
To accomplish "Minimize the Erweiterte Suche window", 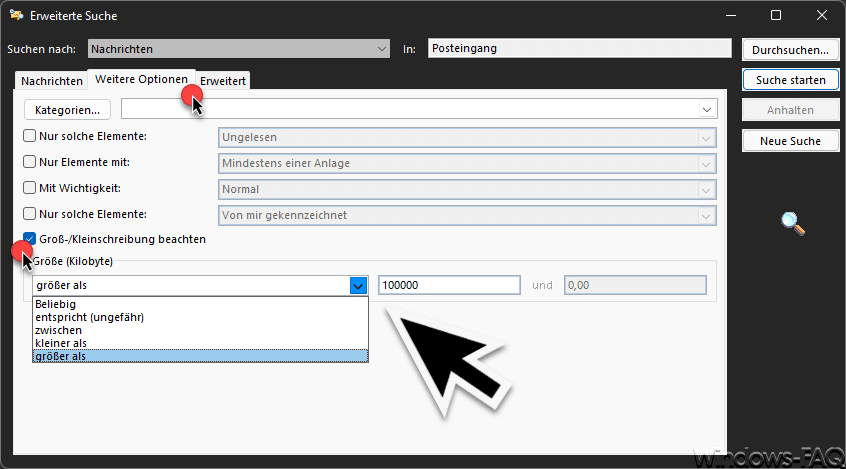I will pyautogui.click(x=731, y=15).
